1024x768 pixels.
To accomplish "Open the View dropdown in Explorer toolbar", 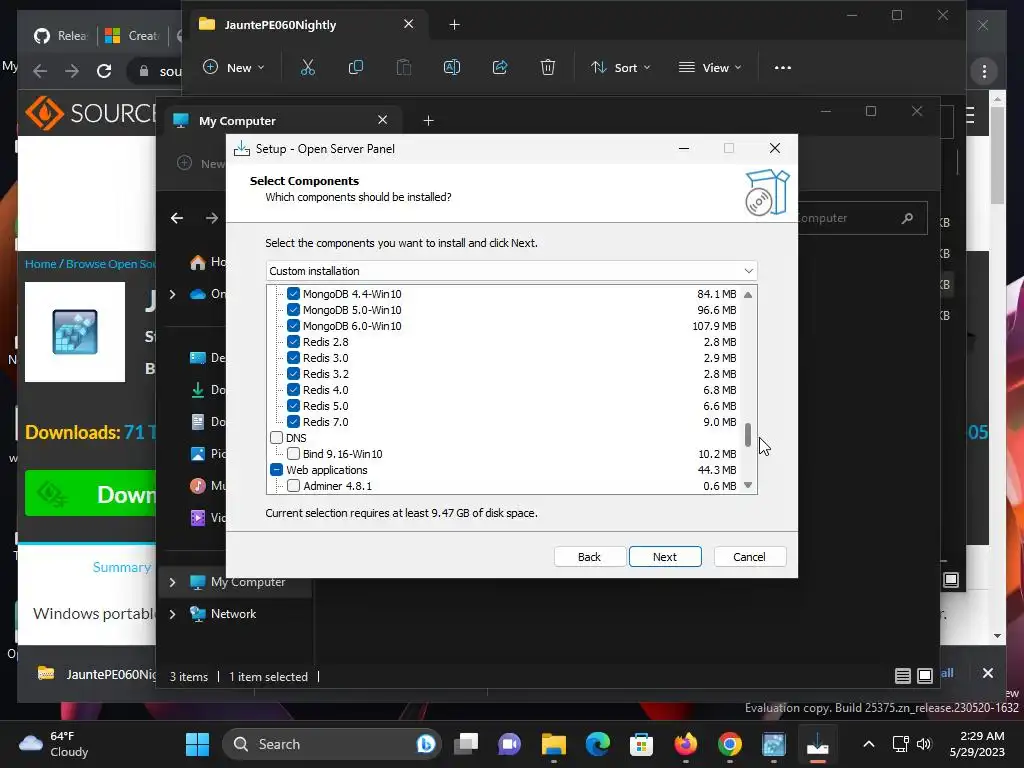I will [x=711, y=67].
